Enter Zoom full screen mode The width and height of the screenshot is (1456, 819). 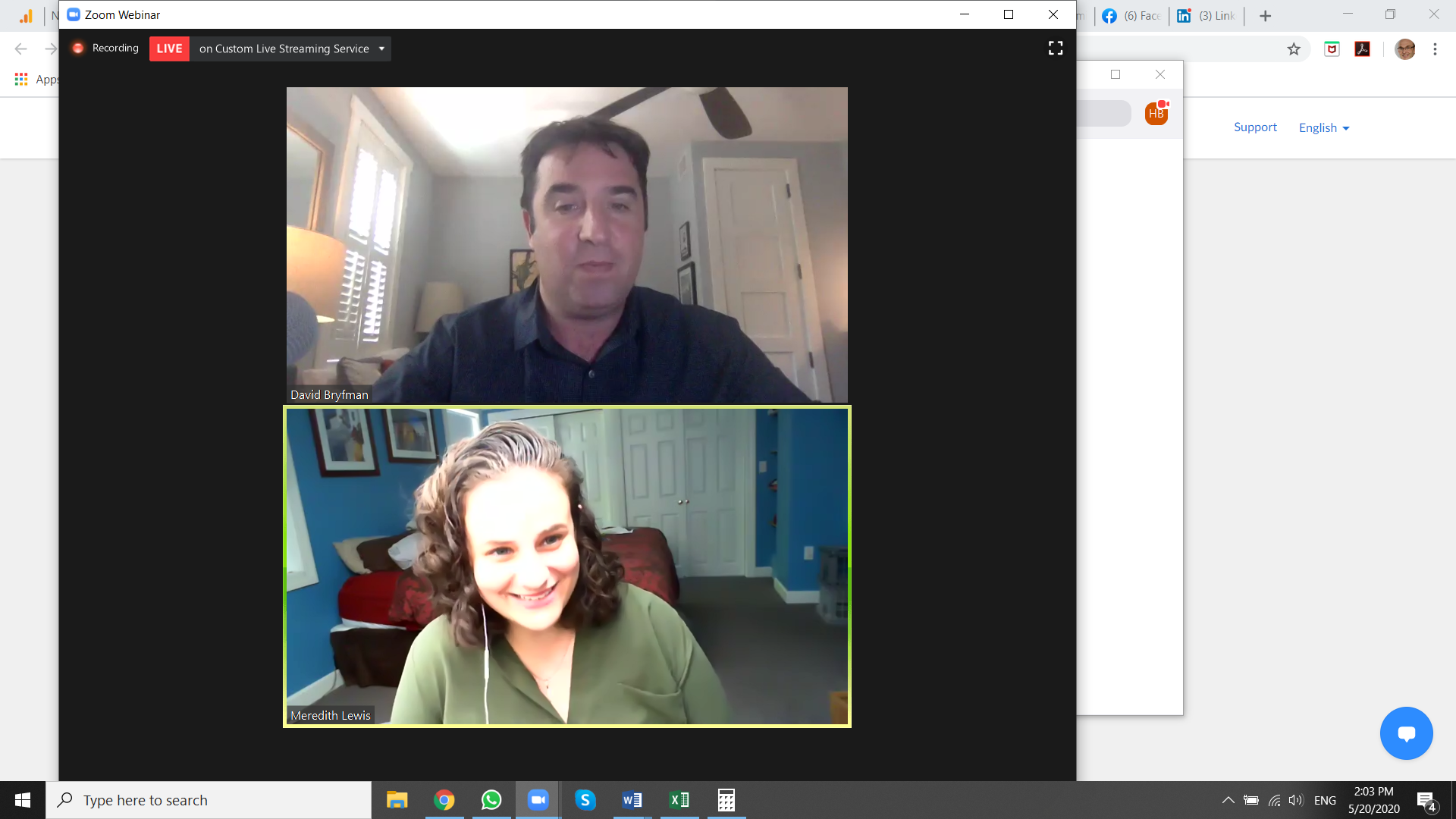(x=1055, y=49)
